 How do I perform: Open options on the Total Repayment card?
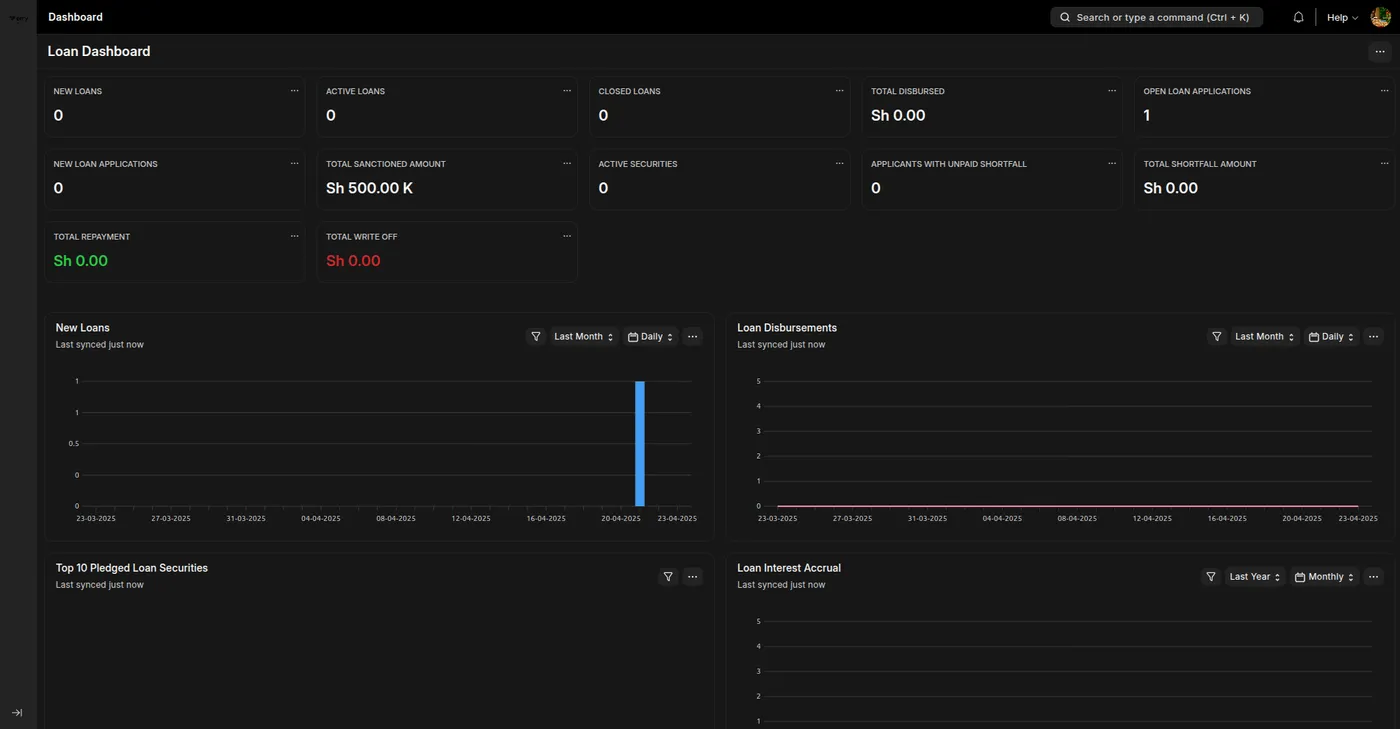[294, 237]
